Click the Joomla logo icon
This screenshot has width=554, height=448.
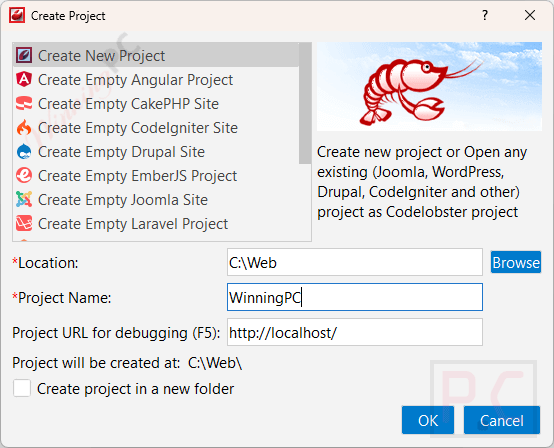pos(24,200)
